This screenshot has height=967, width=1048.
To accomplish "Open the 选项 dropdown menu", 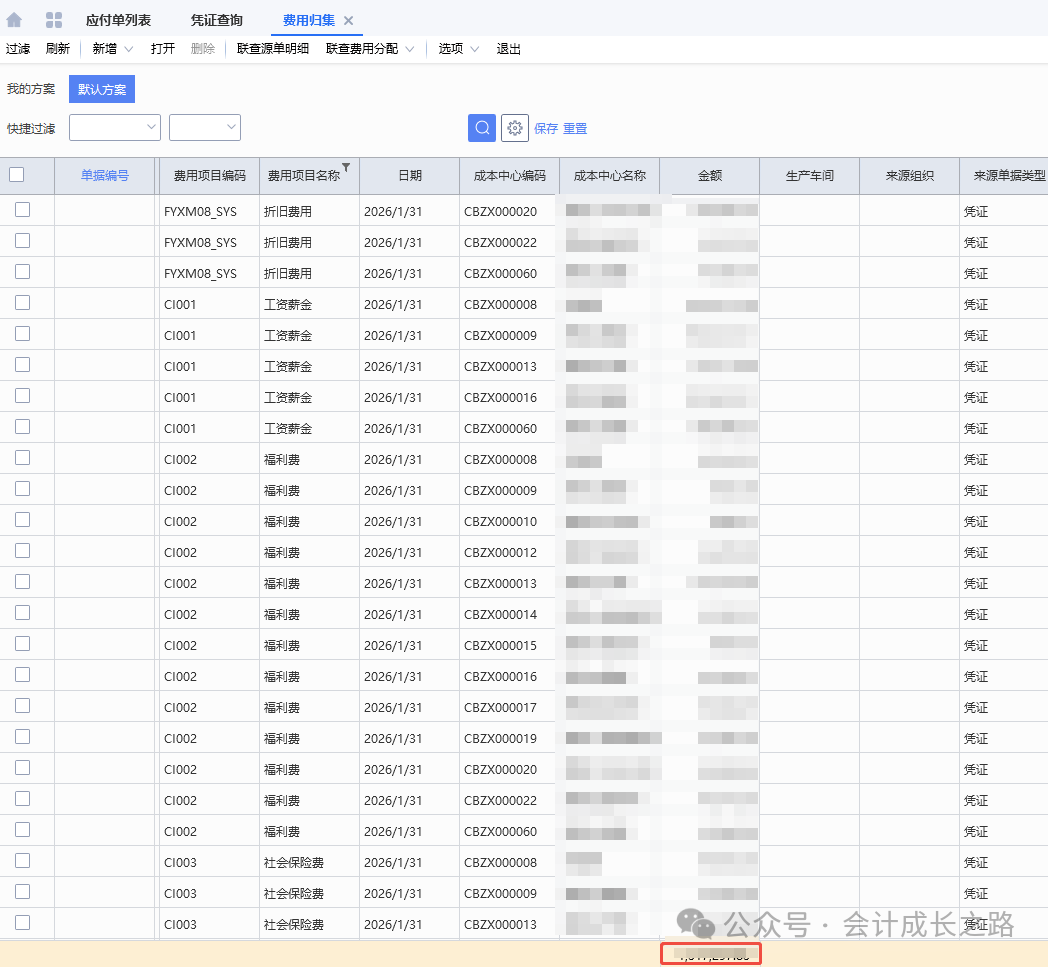I will (475, 49).
